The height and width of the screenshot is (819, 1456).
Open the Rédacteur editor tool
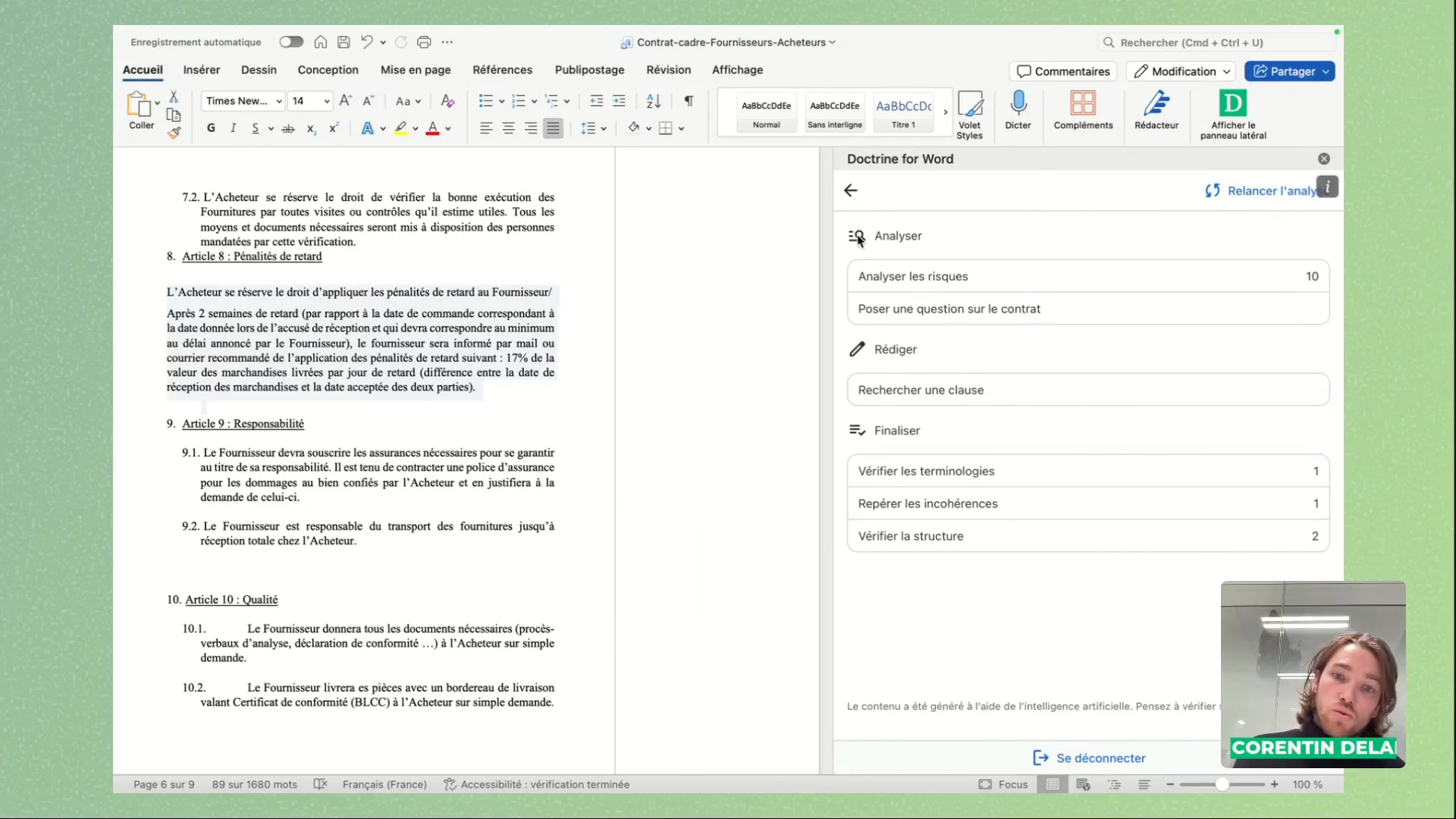(x=1156, y=105)
